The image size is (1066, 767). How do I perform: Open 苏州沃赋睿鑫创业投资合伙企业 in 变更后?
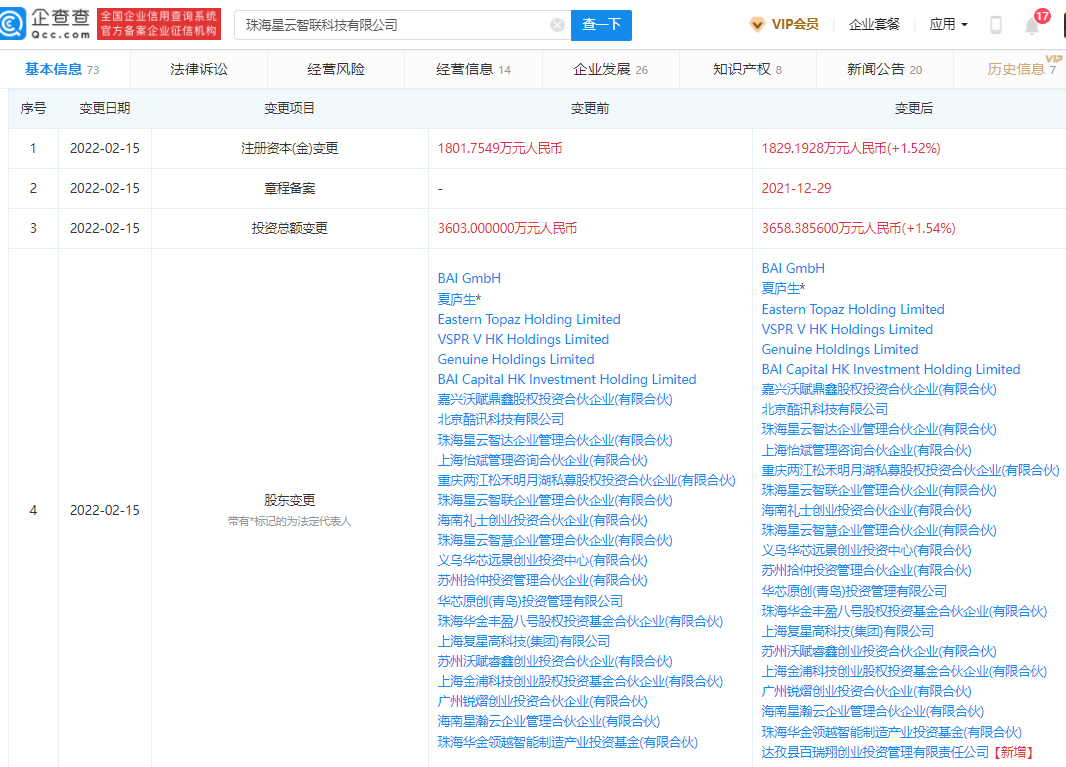click(879, 651)
